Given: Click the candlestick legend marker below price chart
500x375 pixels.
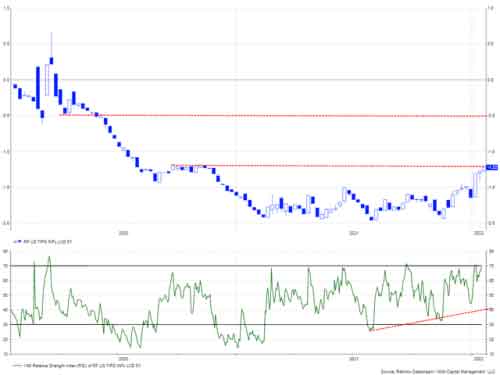Looking at the screenshot, I should [x=17, y=241].
